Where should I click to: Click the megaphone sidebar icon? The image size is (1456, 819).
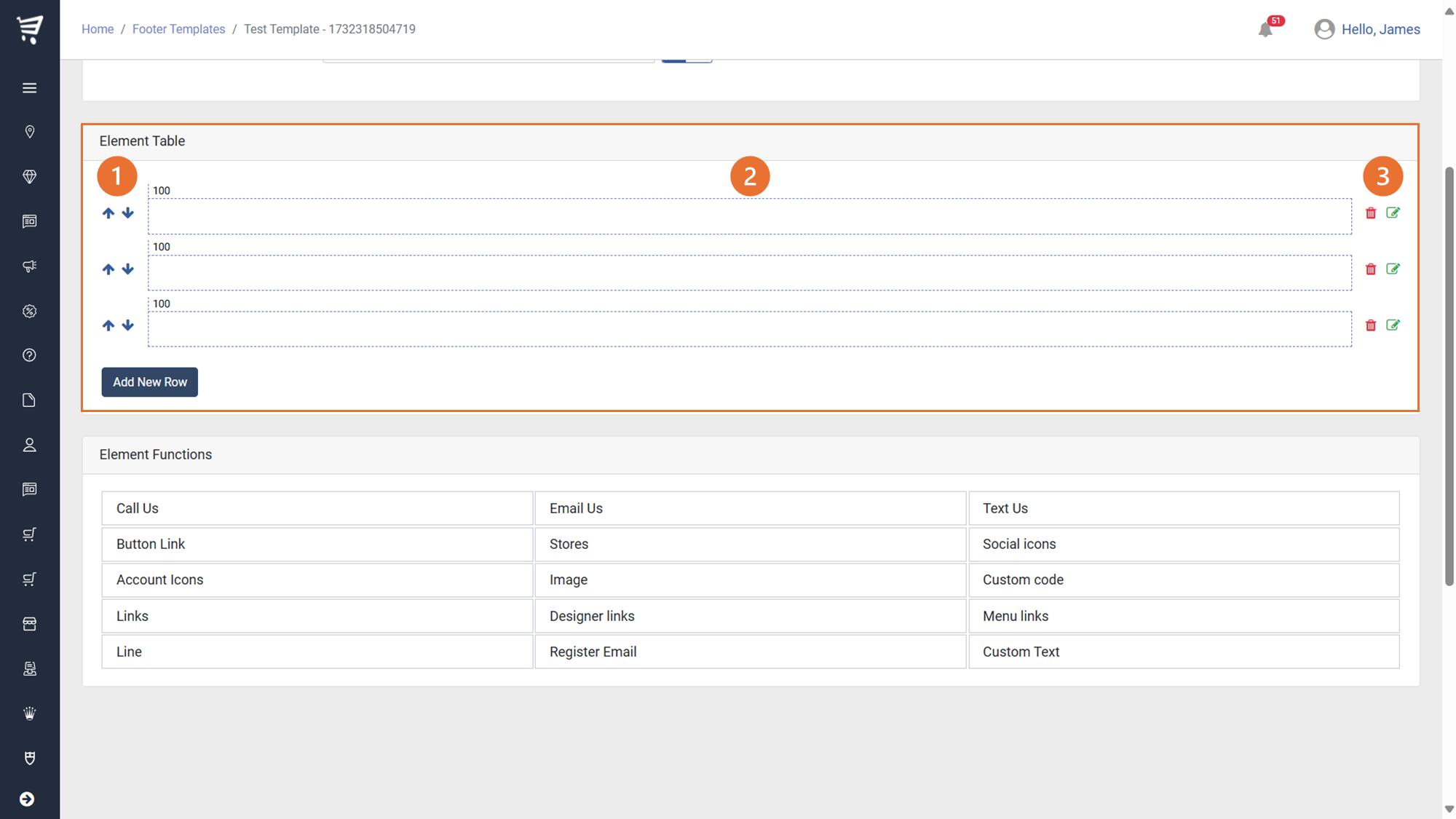click(29, 266)
